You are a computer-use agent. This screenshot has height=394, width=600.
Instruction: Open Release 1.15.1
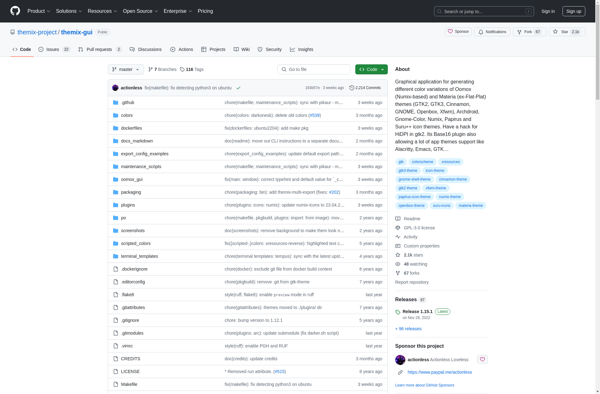pos(417,311)
